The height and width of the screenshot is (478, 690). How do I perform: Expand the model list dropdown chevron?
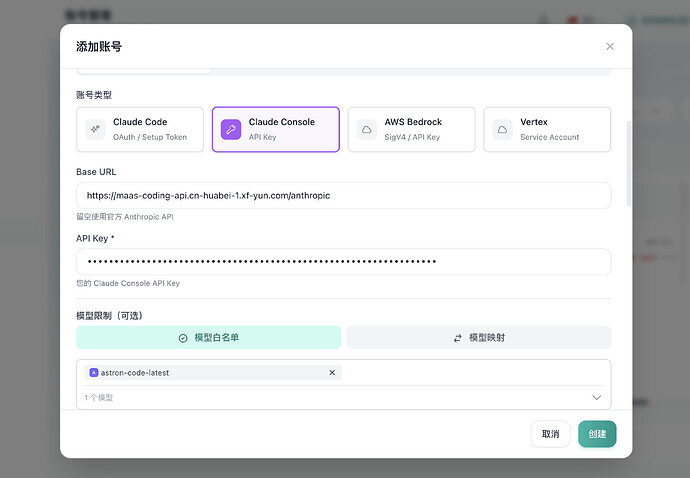tap(596, 397)
